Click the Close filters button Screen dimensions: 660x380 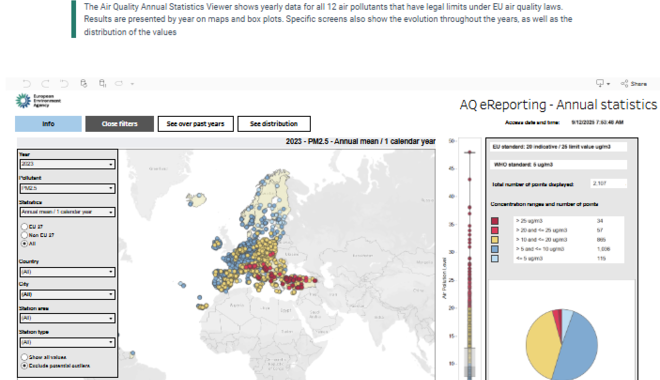[x=120, y=124]
